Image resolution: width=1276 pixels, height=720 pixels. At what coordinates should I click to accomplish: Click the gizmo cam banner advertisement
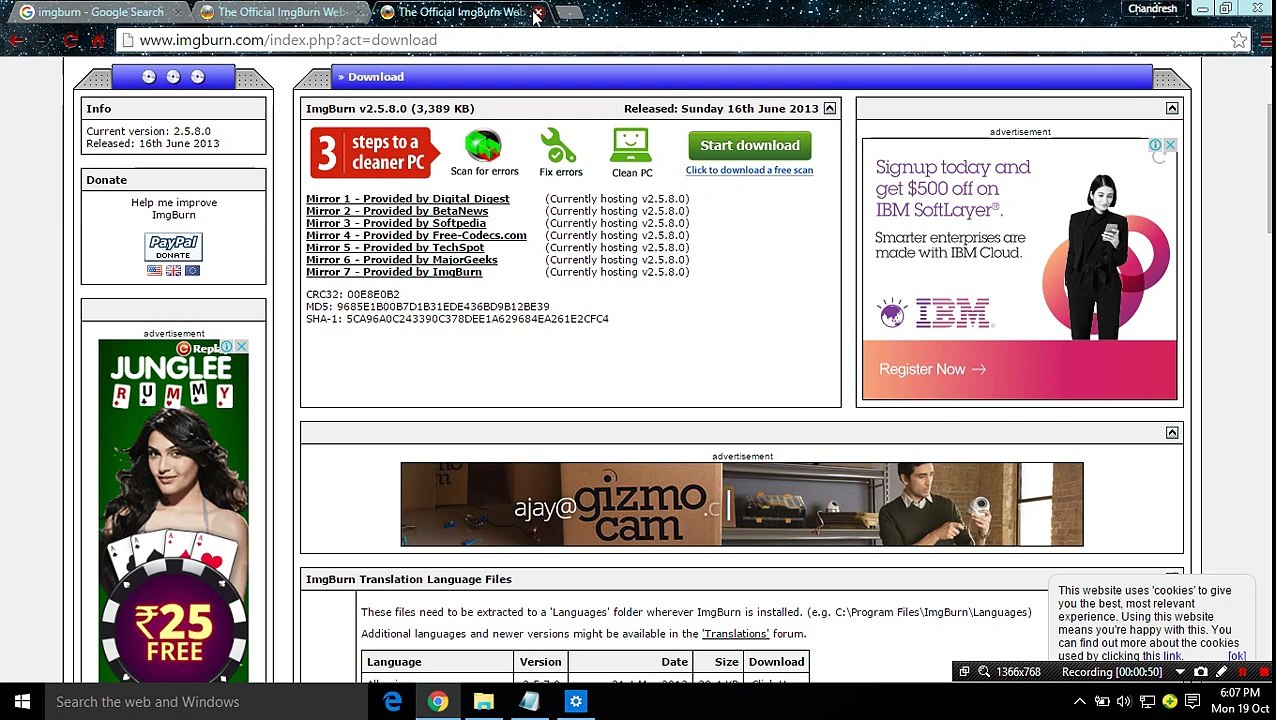pos(741,504)
